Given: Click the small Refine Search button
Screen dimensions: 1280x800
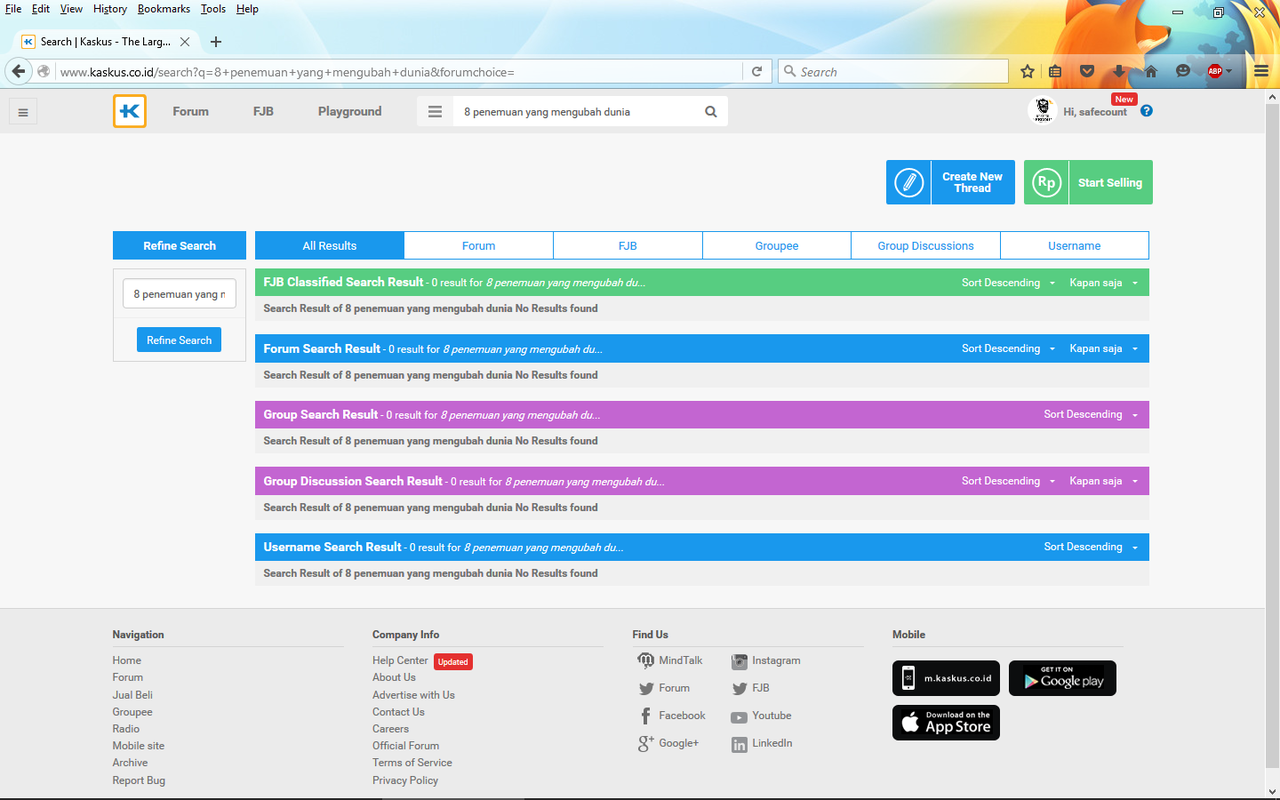Looking at the screenshot, I should [x=179, y=340].
